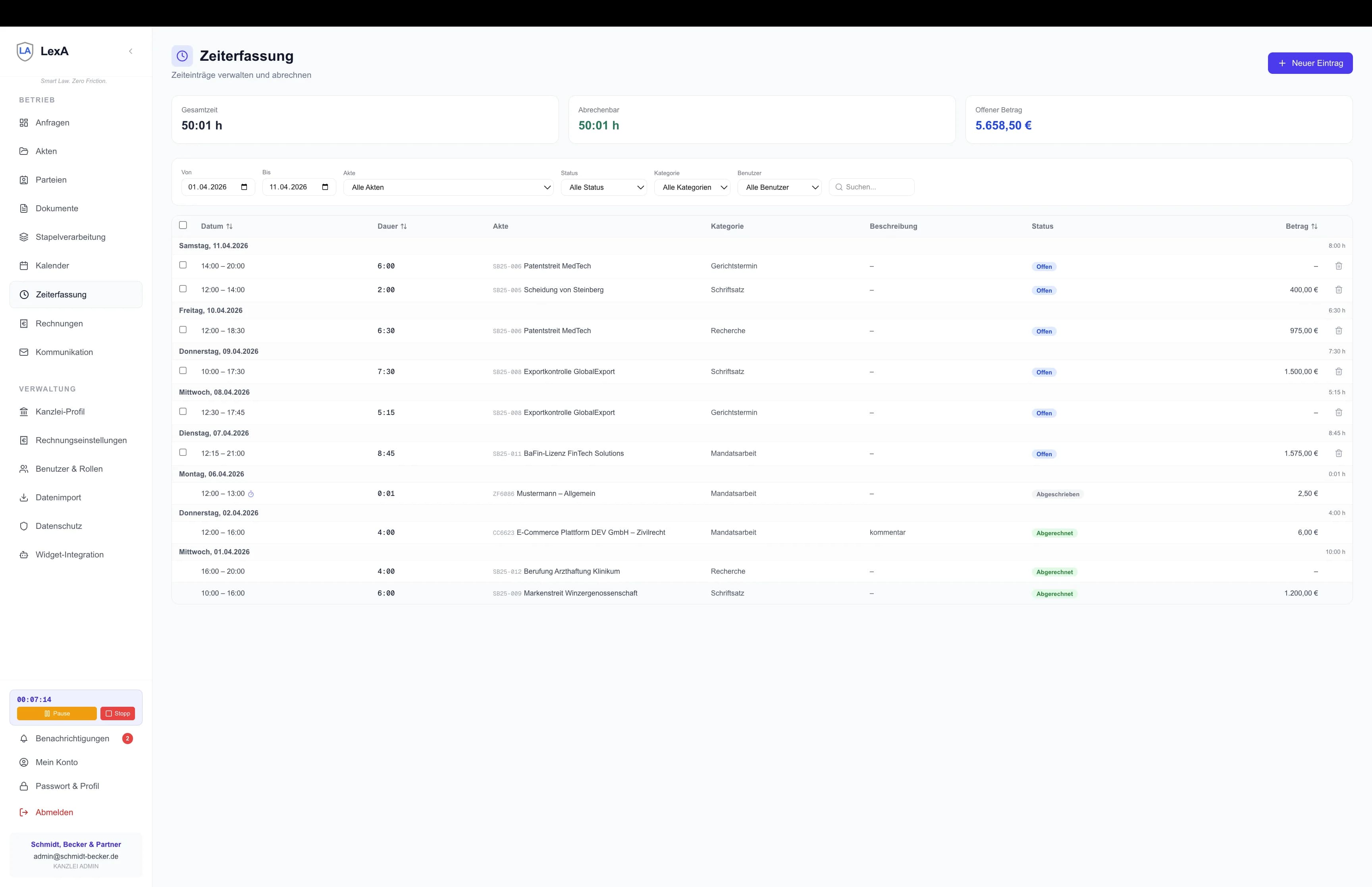Sort table by Betrag column arrows
Screen dimensions: 1372x887
pos(1314,226)
